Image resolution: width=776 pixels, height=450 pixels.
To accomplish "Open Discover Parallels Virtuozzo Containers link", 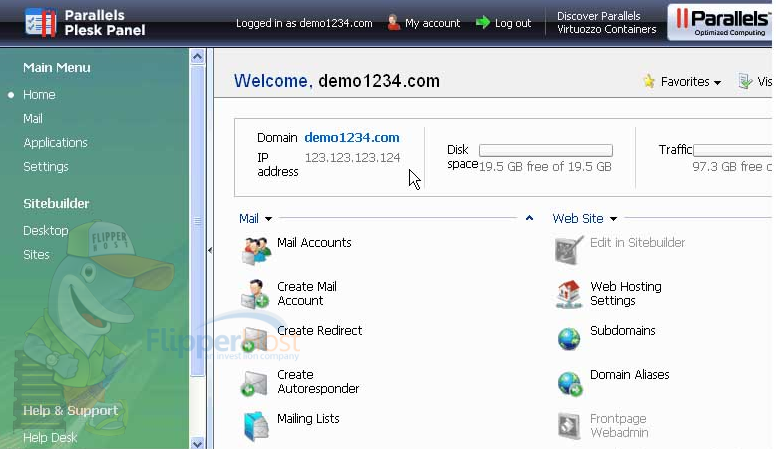I will (606, 23).
